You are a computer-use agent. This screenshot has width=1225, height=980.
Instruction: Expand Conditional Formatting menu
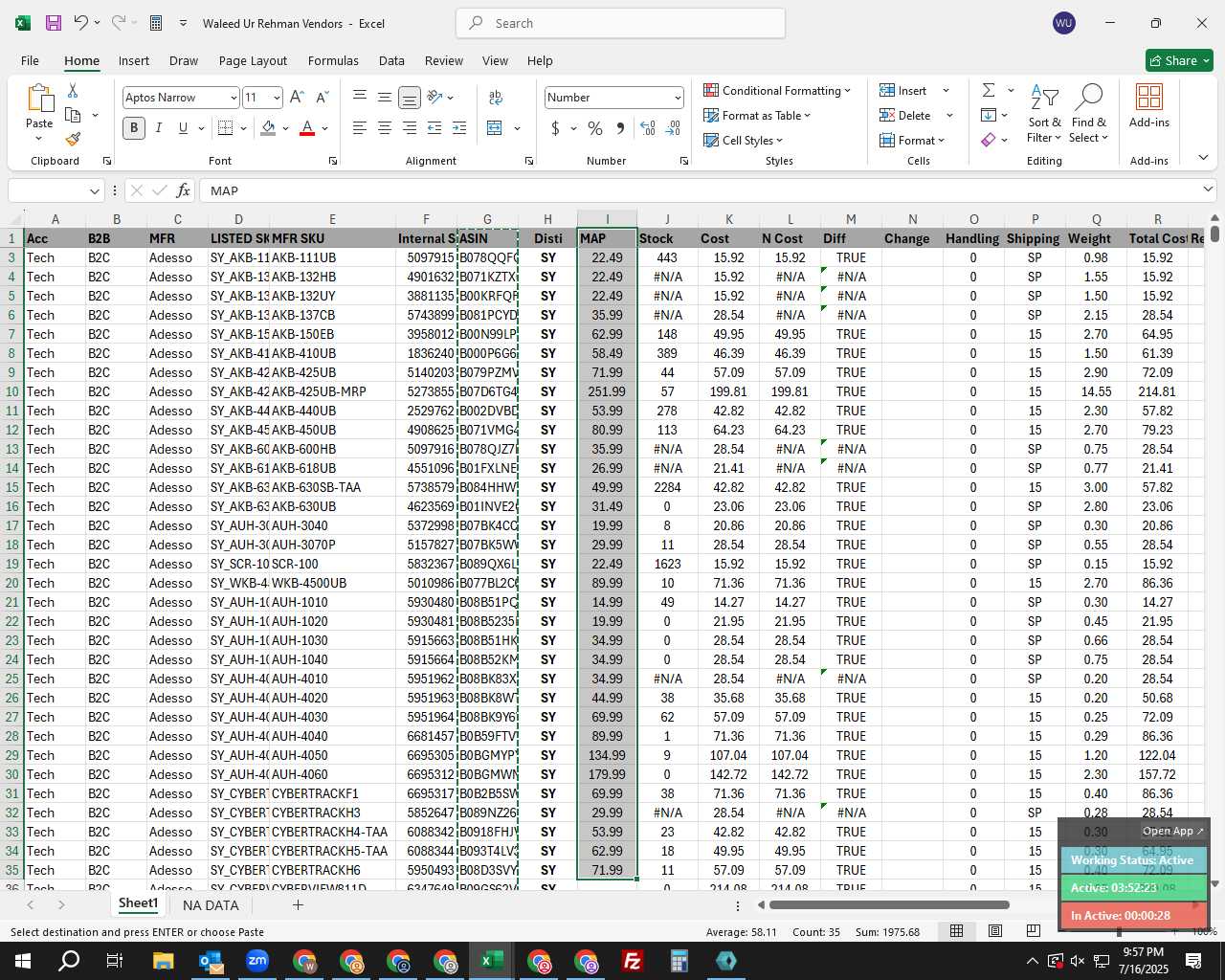coord(776,90)
